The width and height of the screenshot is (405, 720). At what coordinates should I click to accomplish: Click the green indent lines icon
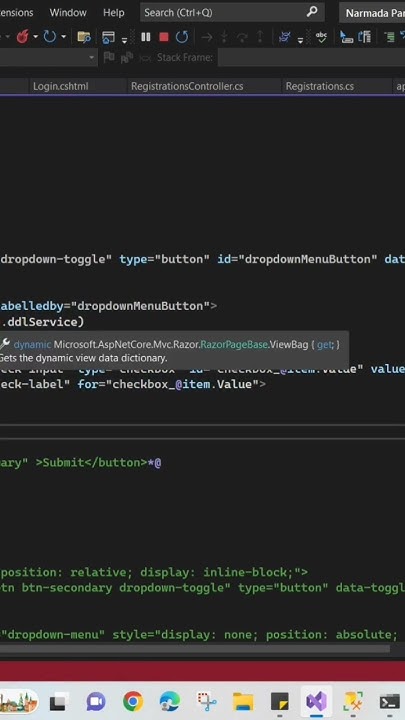(389, 37)
